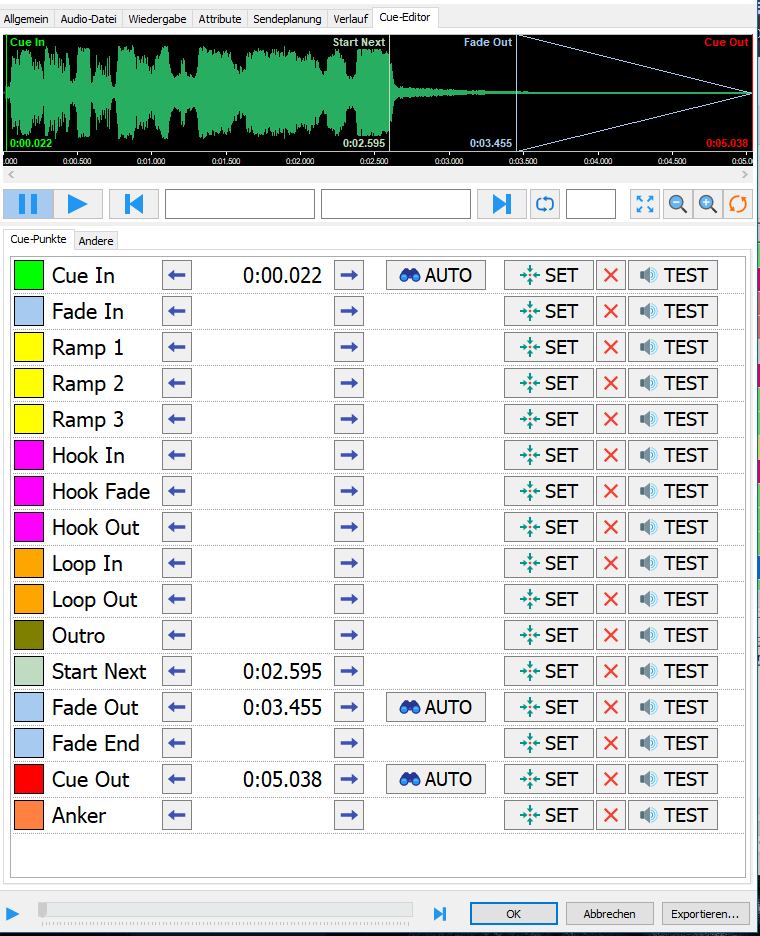Click magenta Hook Out color swatch
760x936 pixels.
(29, 527)
